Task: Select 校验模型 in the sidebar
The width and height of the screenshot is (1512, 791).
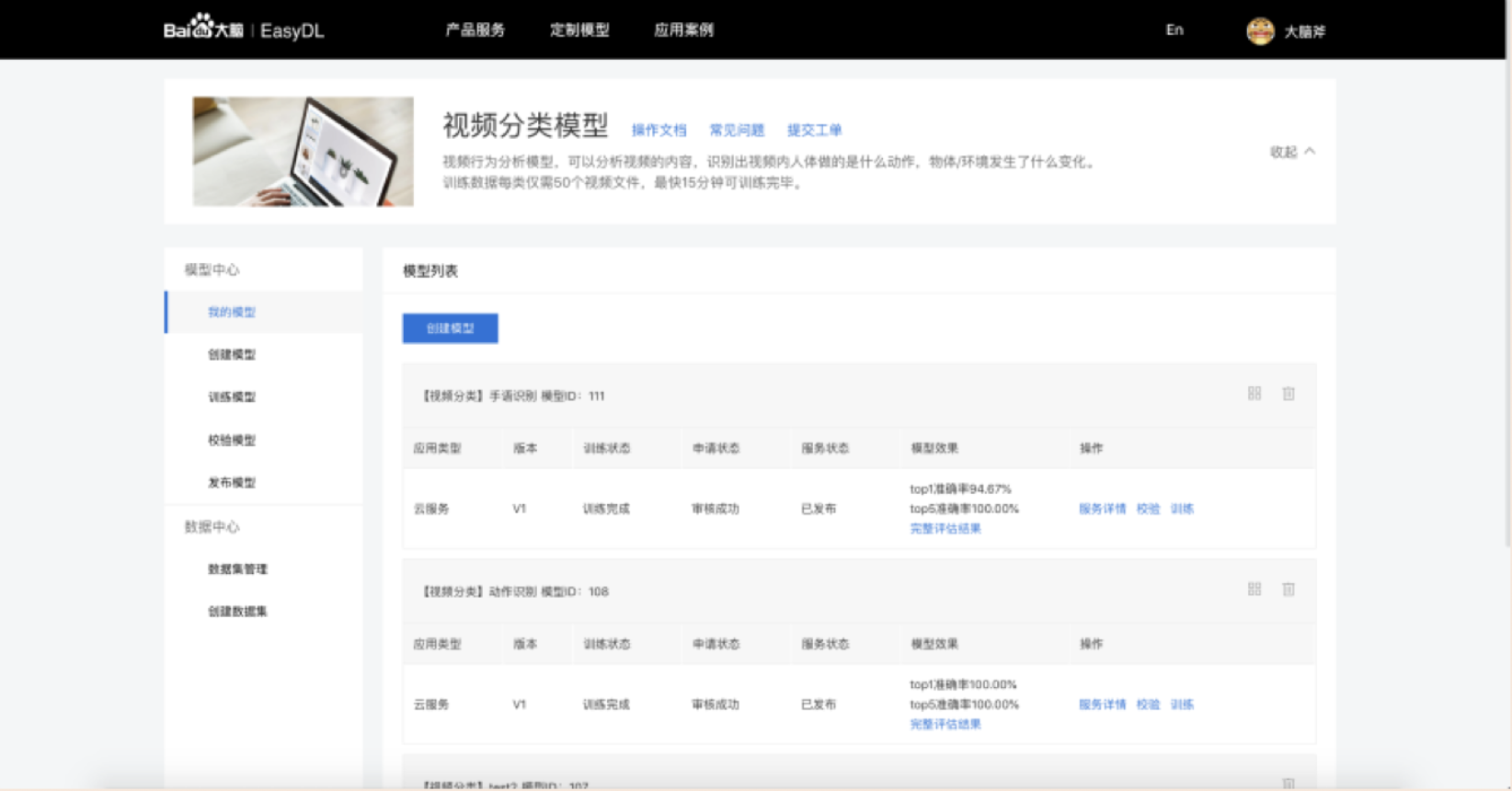Action: point(232,440)
